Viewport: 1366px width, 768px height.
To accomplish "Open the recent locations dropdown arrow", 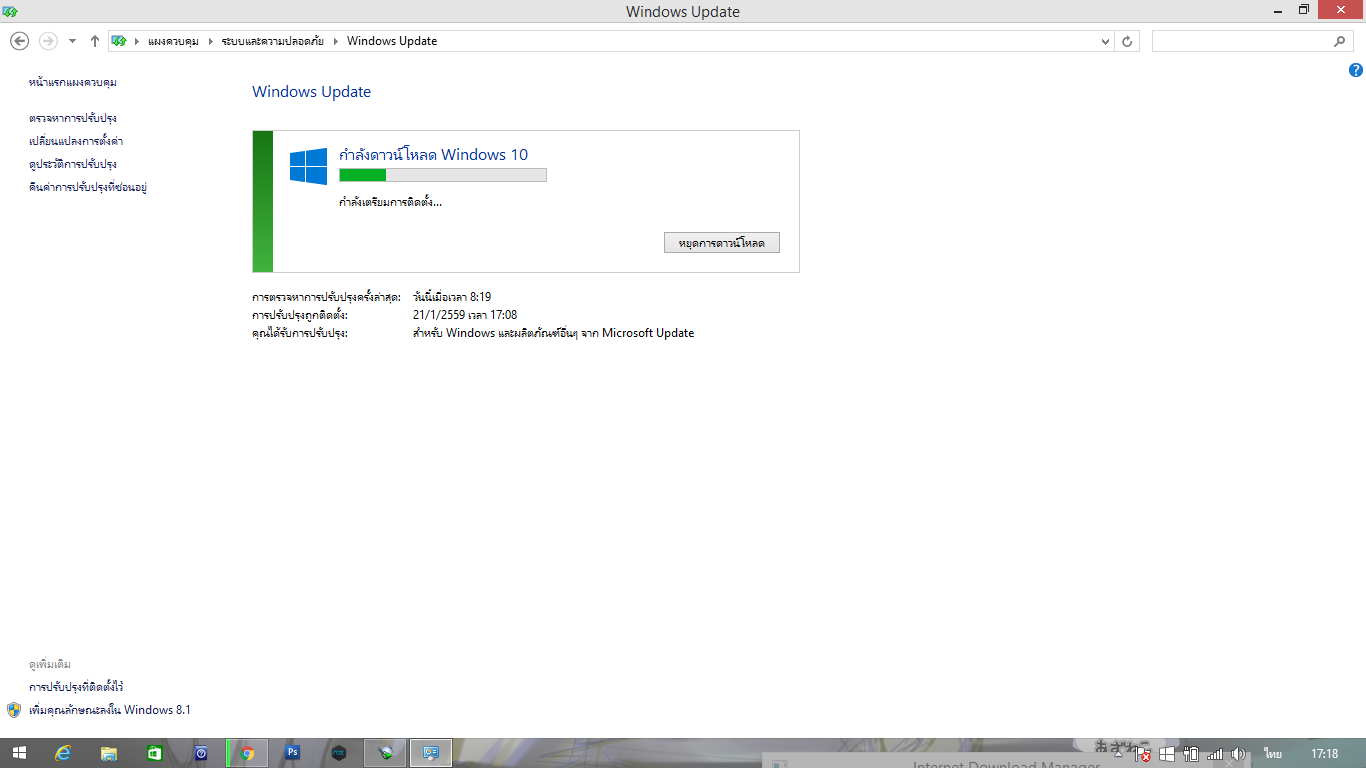I will tap(72, 41).
